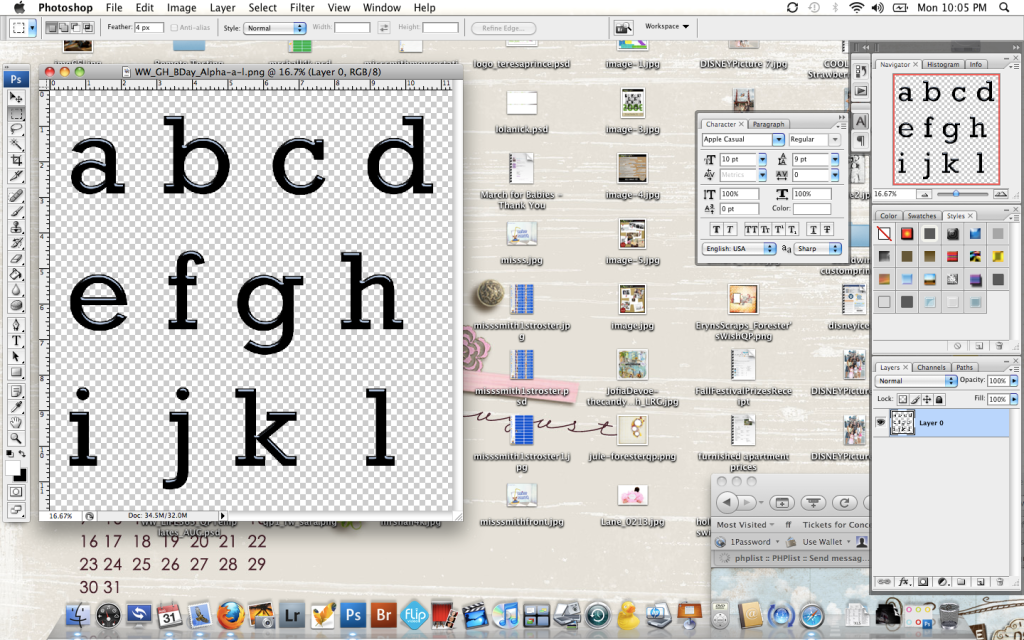Select the Pen tool
The image size is (1024, 640).
pos(16,325)
